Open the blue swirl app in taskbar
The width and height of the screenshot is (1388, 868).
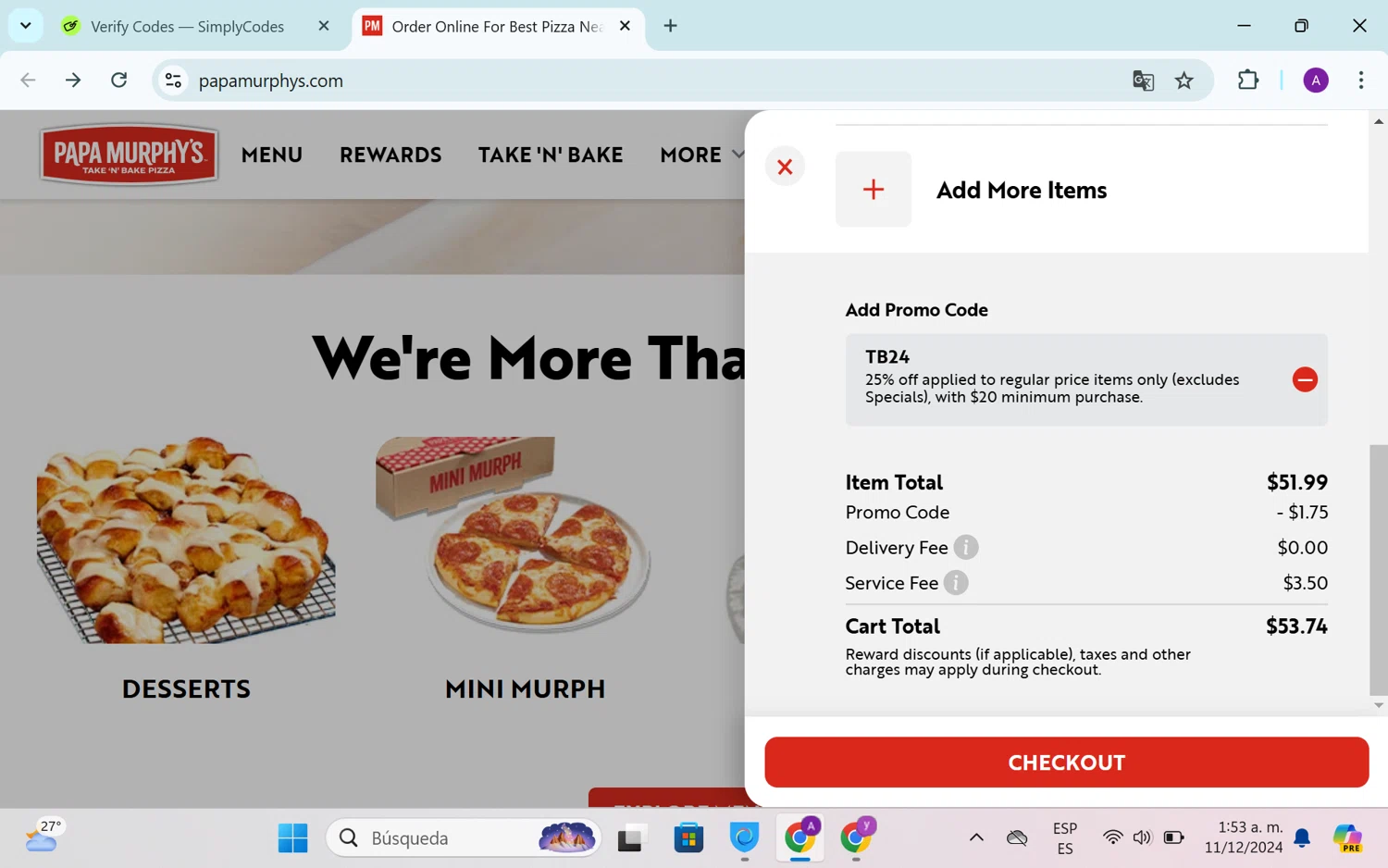(744, 838)
